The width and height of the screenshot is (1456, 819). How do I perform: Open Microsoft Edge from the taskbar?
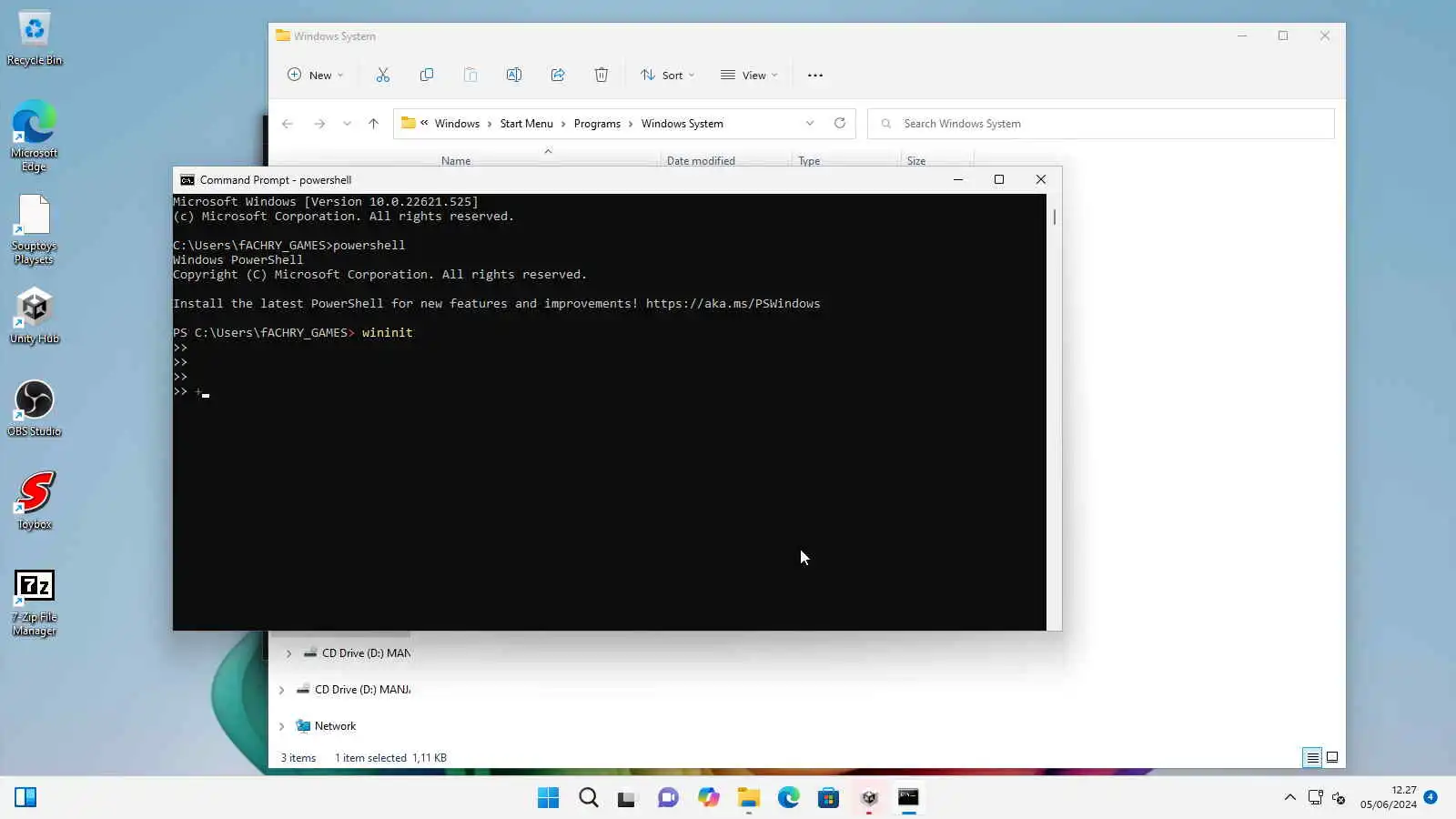pyautogui.click(x=788, y=798)
